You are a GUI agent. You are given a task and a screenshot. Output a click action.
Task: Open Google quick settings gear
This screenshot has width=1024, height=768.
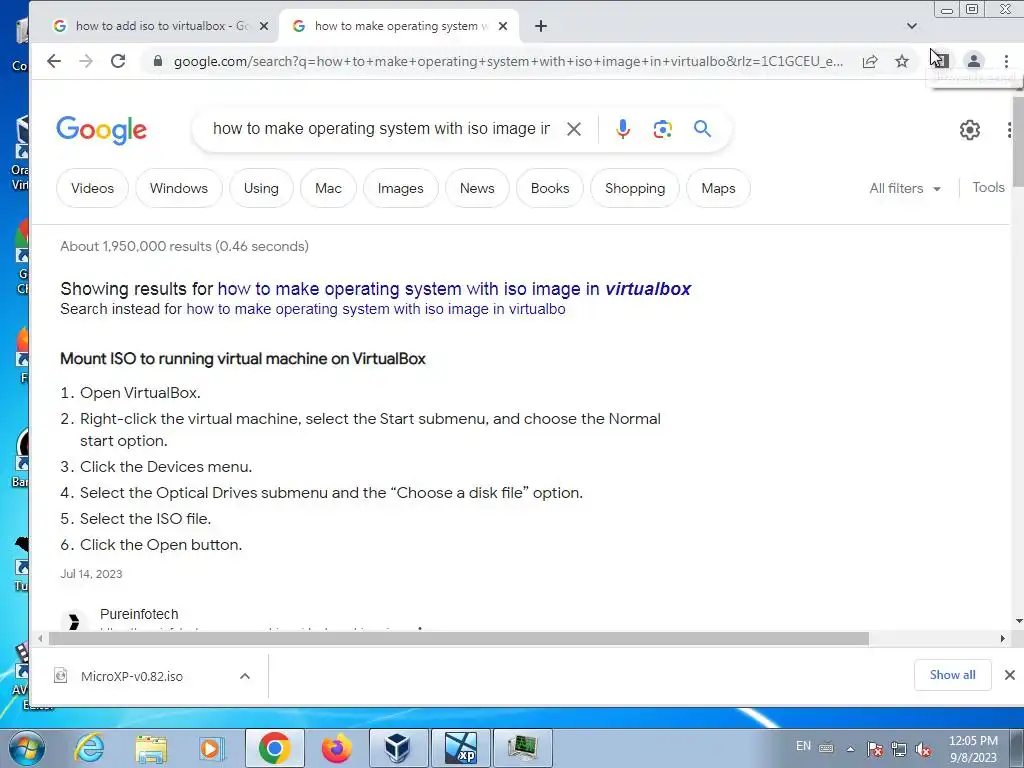tap(970, 130)
